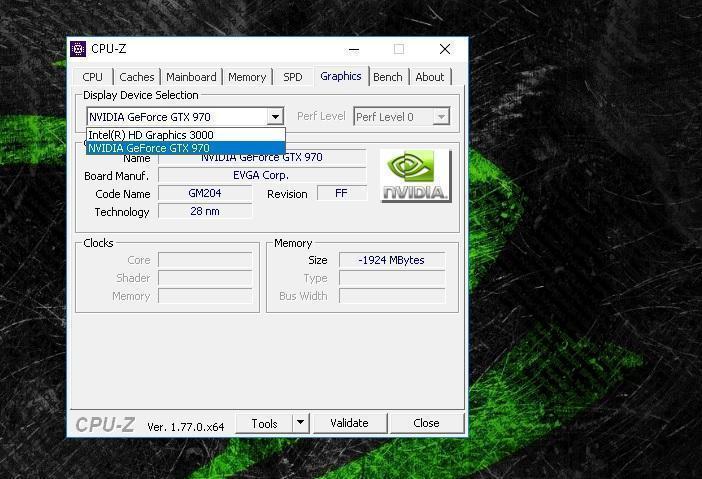The image size is (702, 479).
Task: Switch to the CPU tab
Action: (93, 77)
